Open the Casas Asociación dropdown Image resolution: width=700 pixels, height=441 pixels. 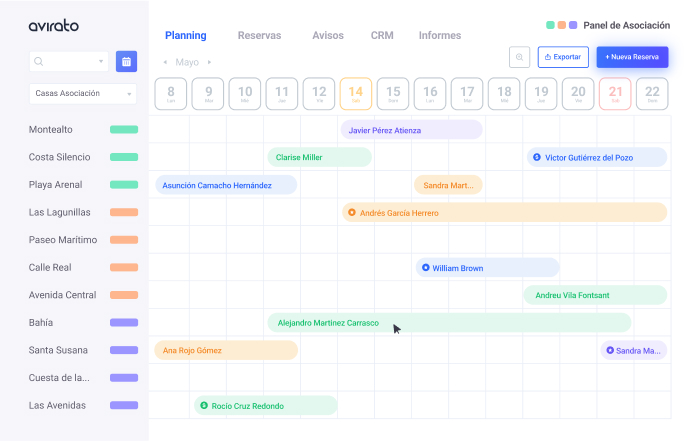point(83,93)
